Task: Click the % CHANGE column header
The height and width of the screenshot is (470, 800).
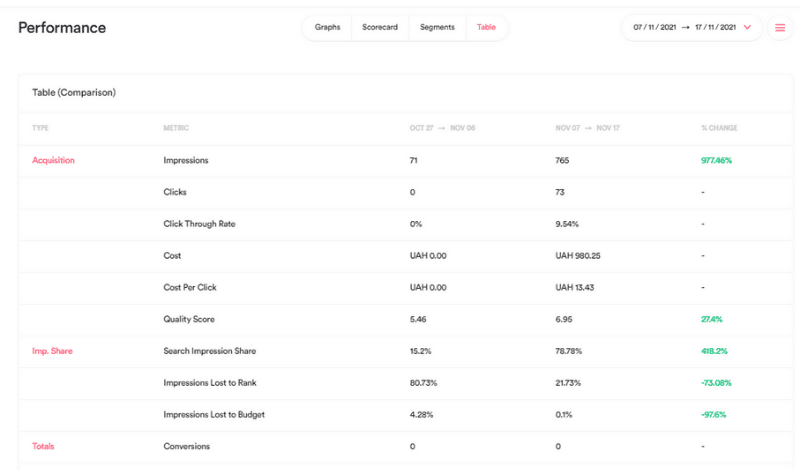Action: tap(719, 128)
